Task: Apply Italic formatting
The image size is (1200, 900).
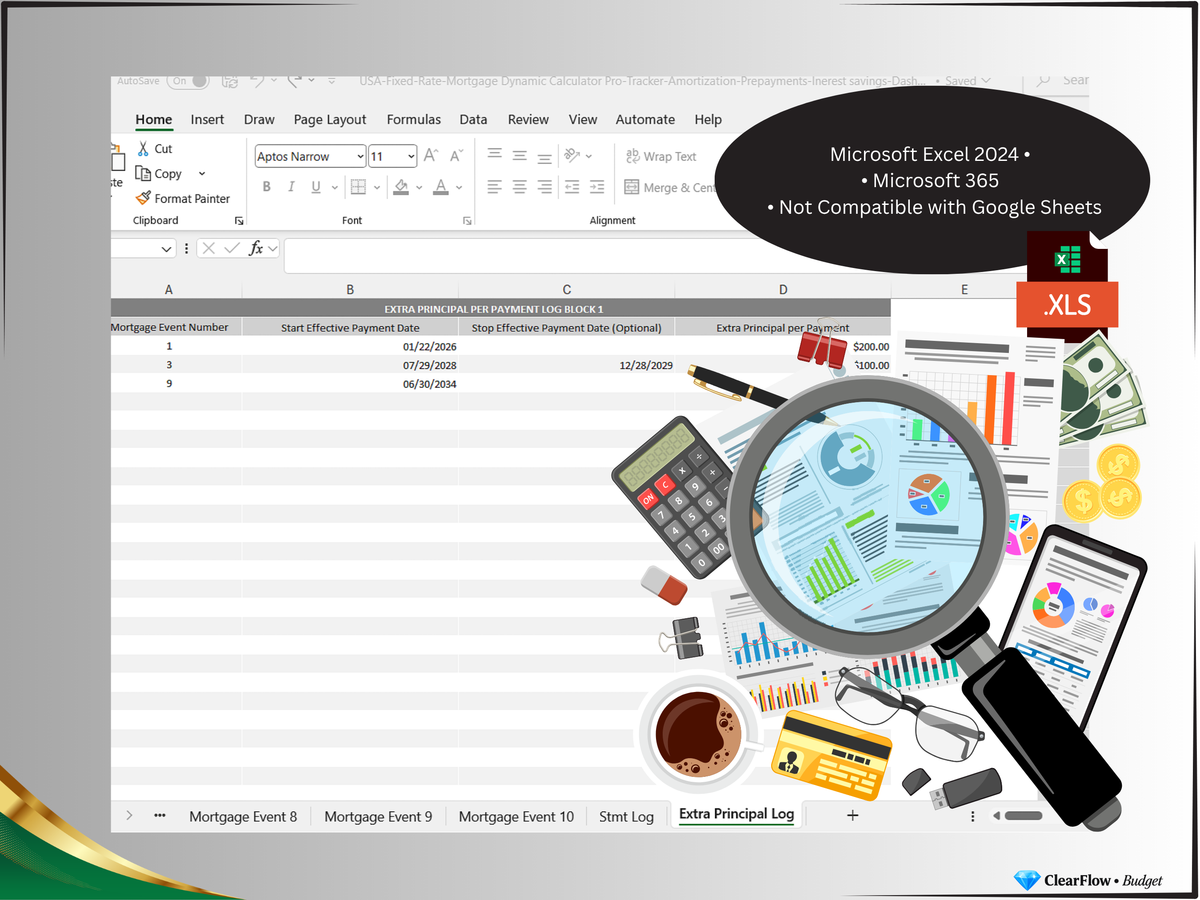Action: [291, 187]
